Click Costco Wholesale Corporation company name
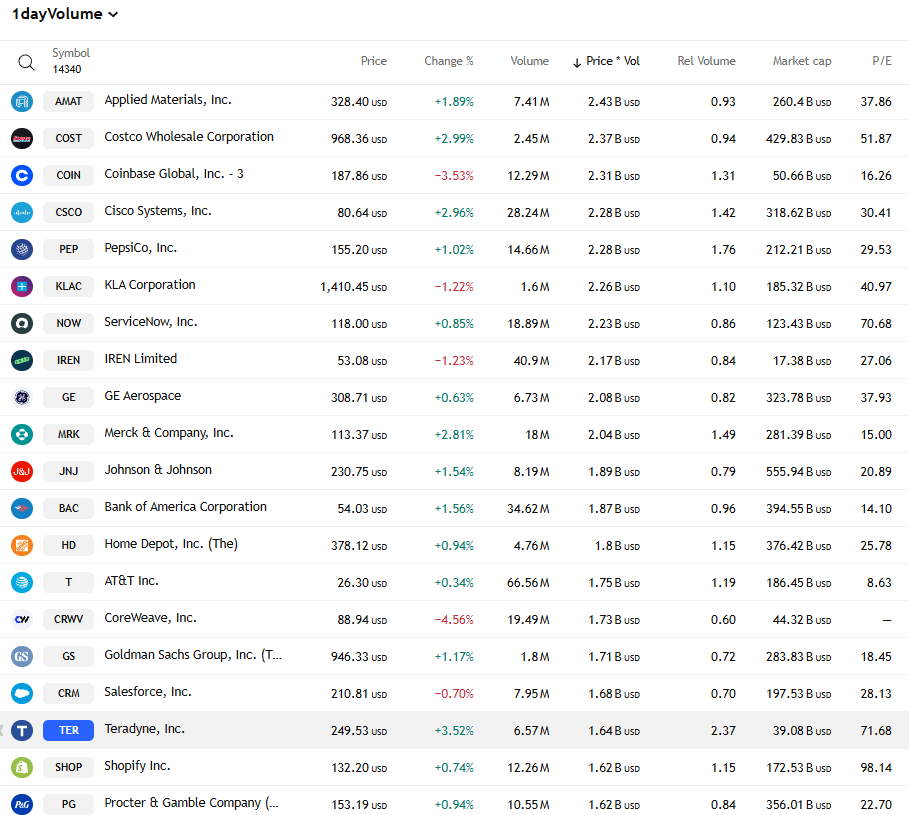The height and width of the screenshot is (815, 909). coord(189,137)
